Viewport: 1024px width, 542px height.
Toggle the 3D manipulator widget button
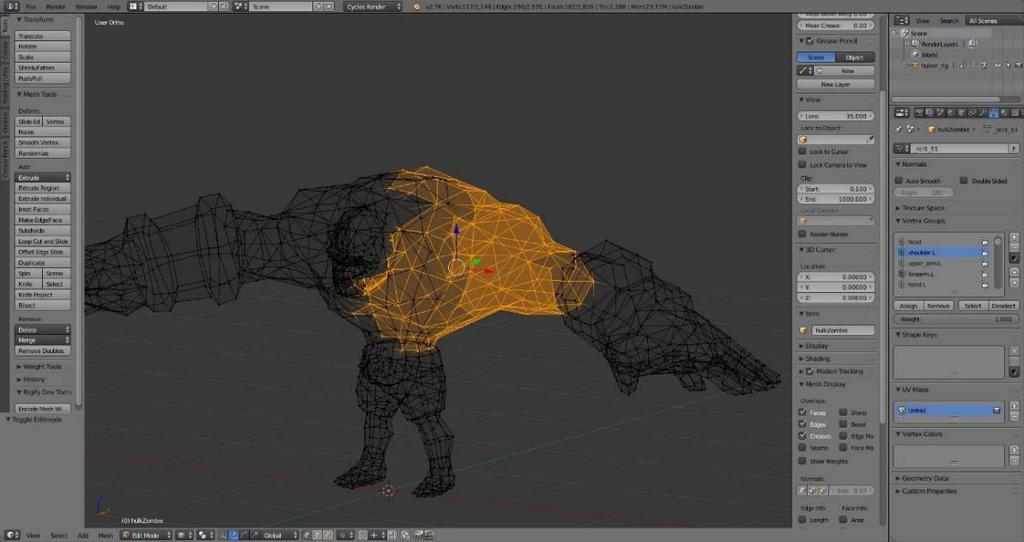(x=221, y=535)
